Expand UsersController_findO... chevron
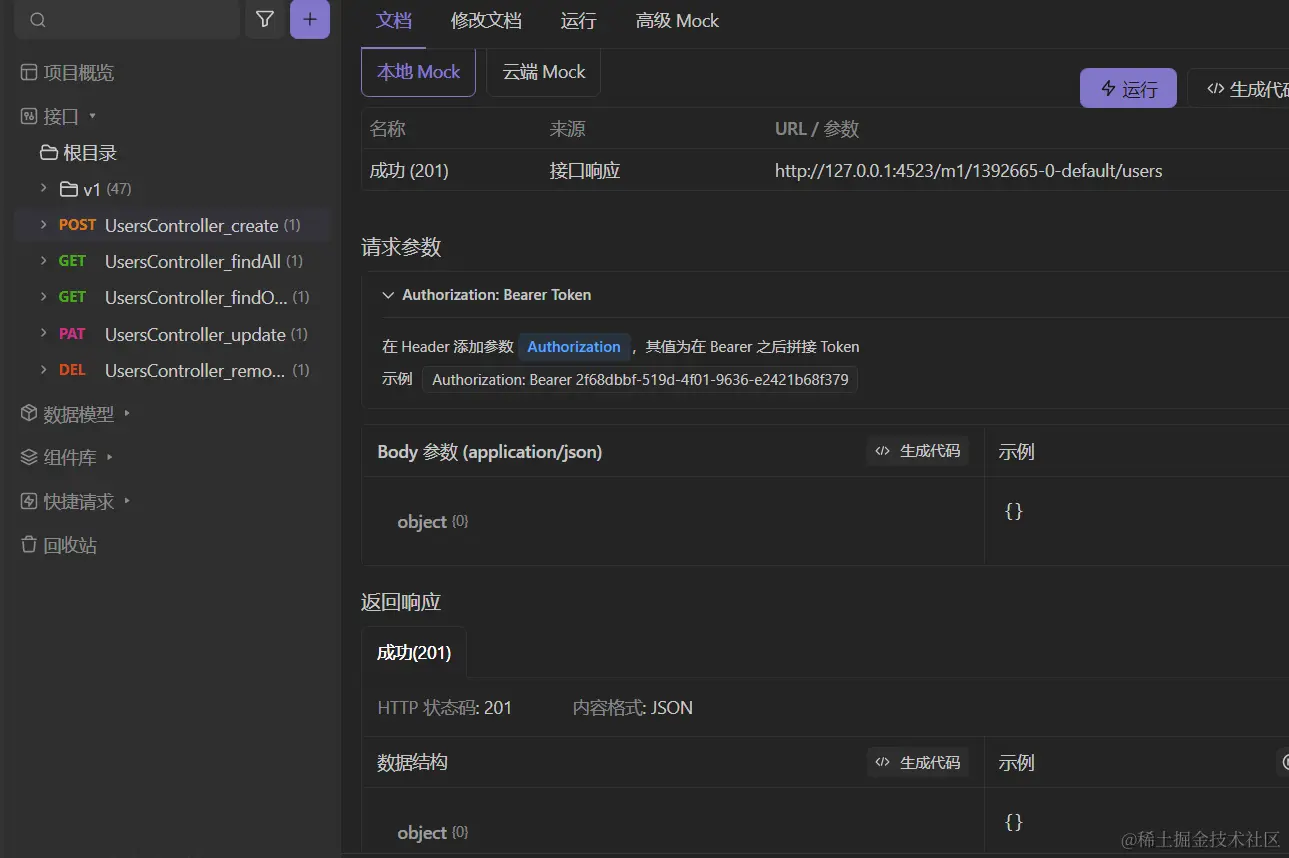1289x858 pixels. pyautogui.click(x=43, y=297)
